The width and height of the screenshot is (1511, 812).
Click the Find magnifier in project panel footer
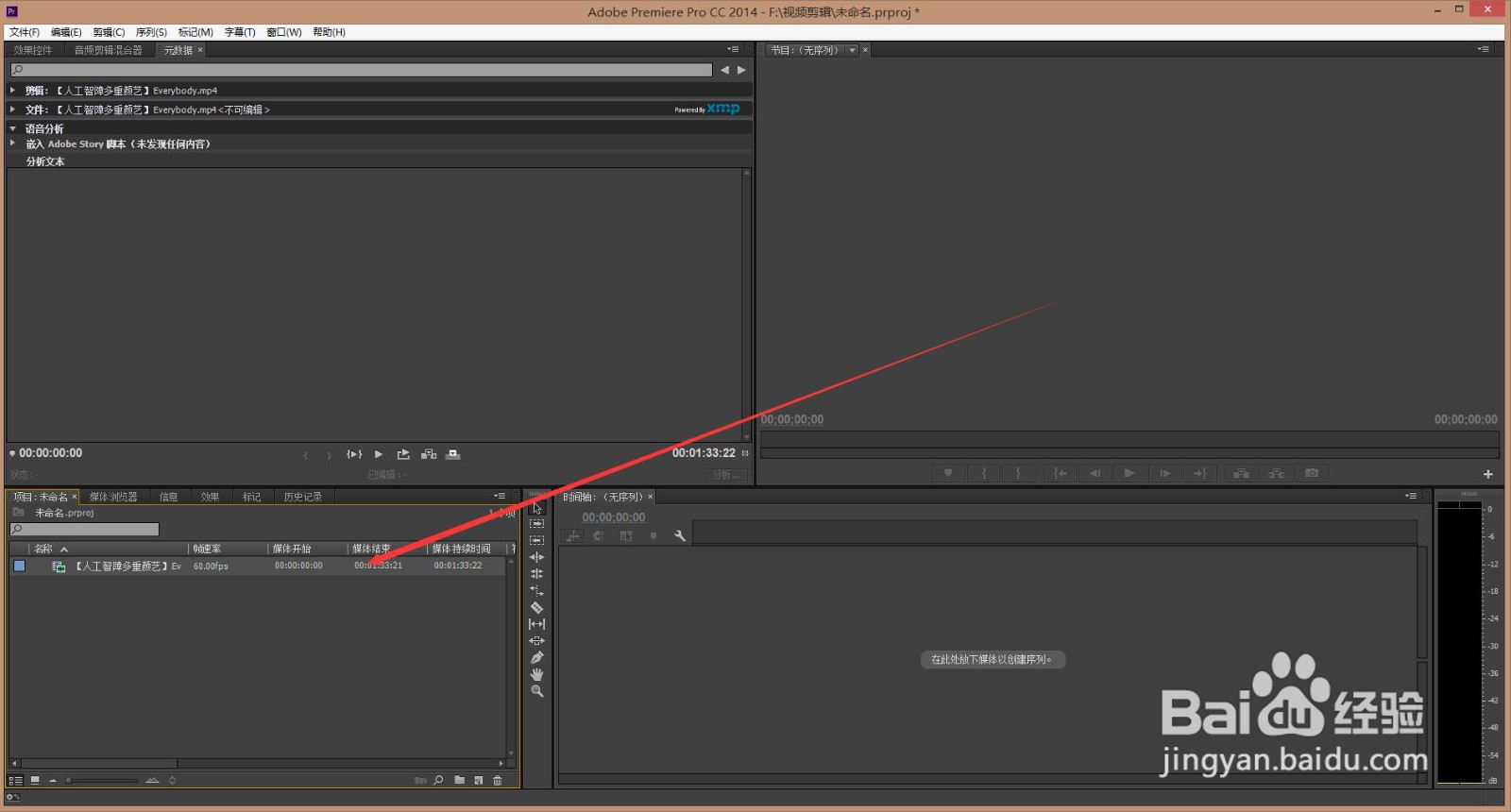tap(438, 780)
